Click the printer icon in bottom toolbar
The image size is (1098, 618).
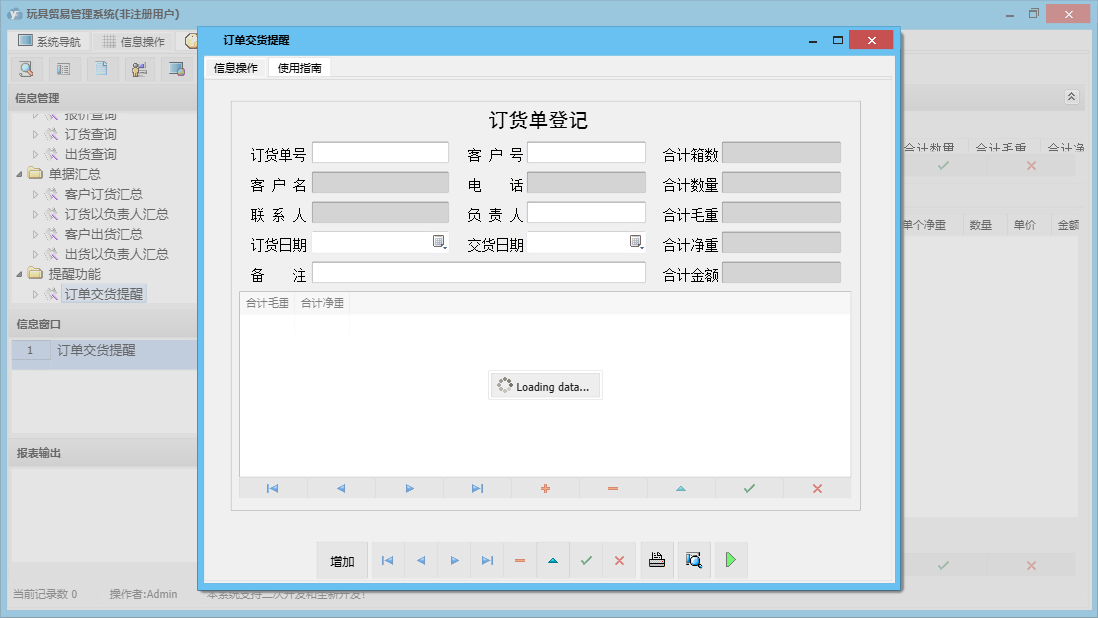[657, 561]
